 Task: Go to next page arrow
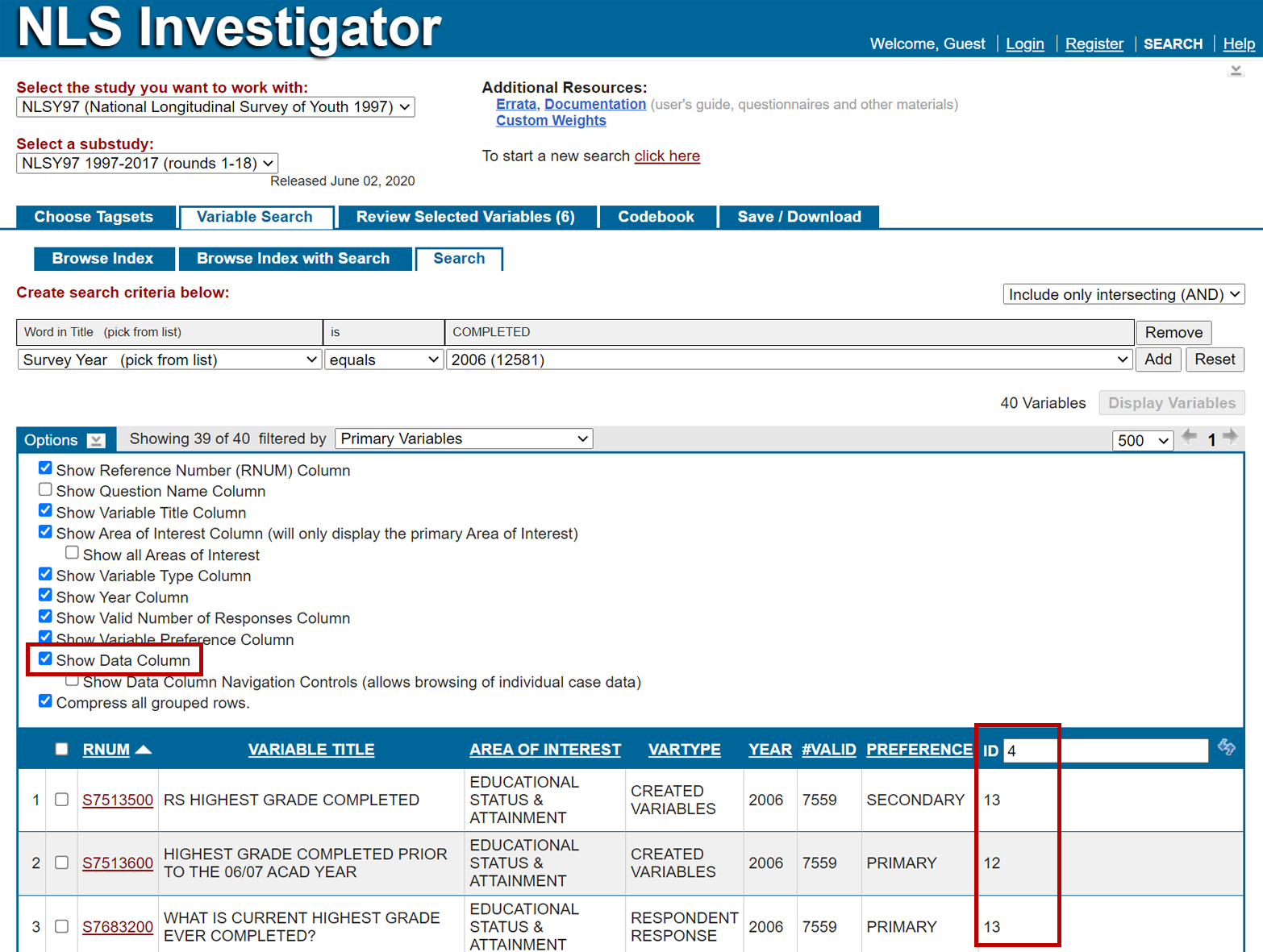coord(1230,437)
